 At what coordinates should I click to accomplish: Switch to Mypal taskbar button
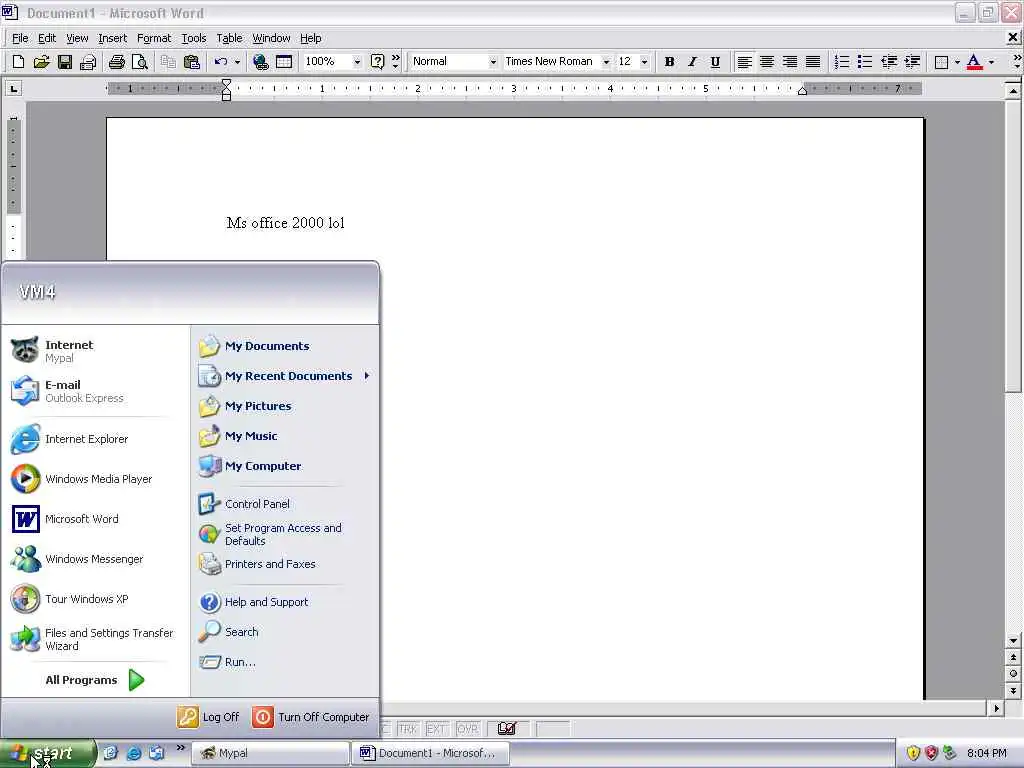point(270,753)
